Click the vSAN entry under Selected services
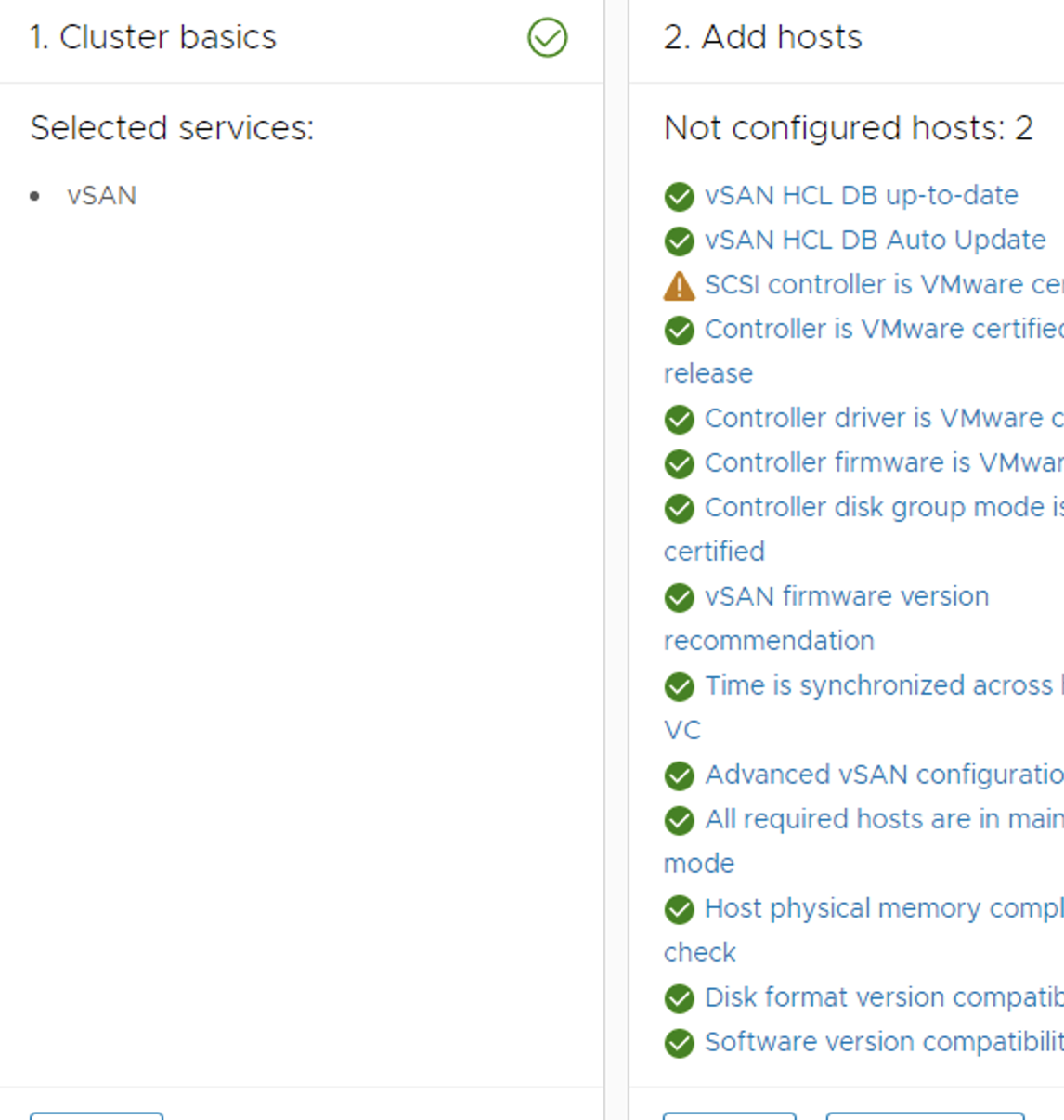Viewport: 1064px width, 1120px height. (x=102, y=196)
